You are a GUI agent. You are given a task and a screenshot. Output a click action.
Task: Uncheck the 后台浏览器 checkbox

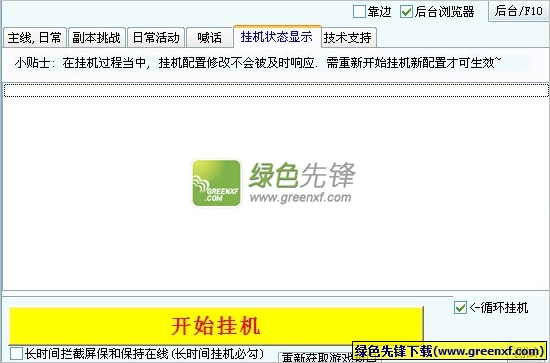406,12
